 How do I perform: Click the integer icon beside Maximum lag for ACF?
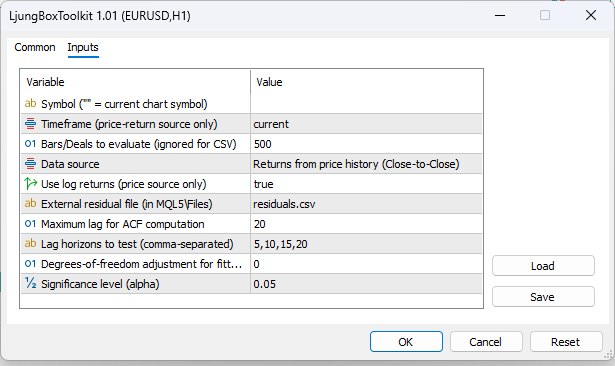coord(30,224)
